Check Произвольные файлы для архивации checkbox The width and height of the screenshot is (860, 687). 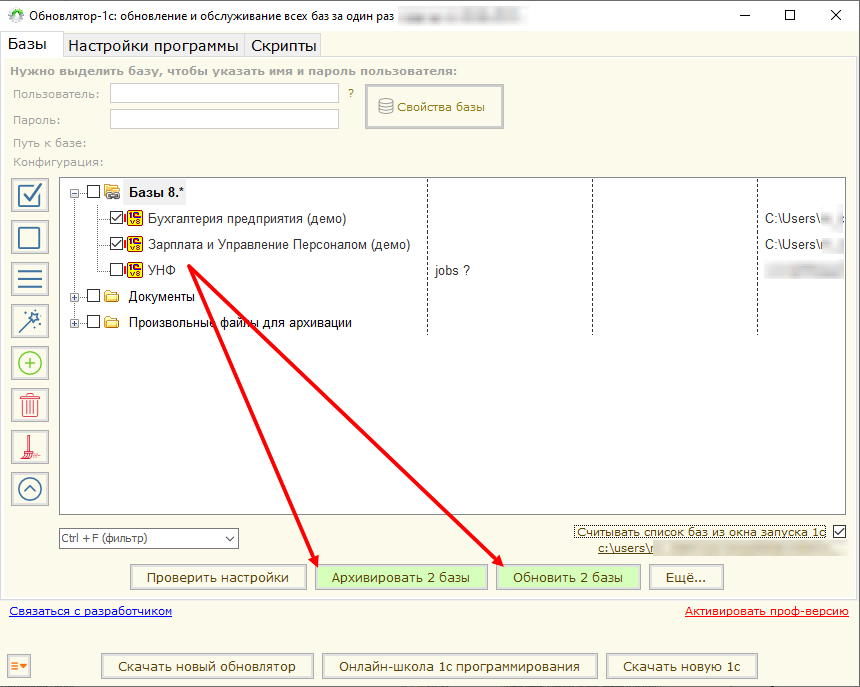94,321
